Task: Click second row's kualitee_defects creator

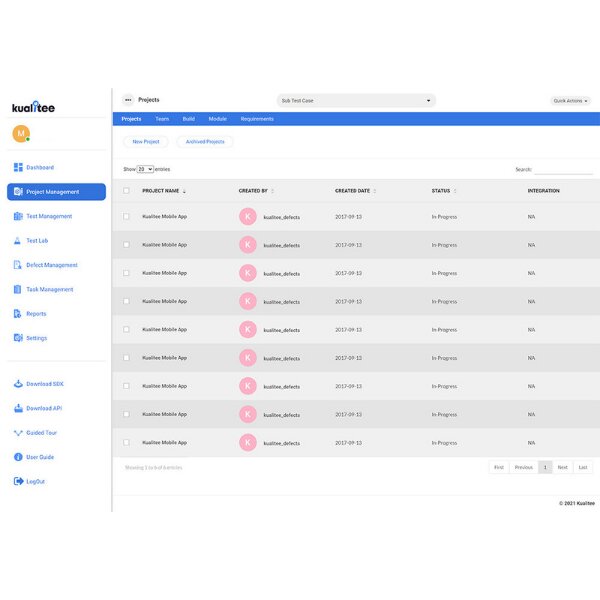Action: coord(282,245)
